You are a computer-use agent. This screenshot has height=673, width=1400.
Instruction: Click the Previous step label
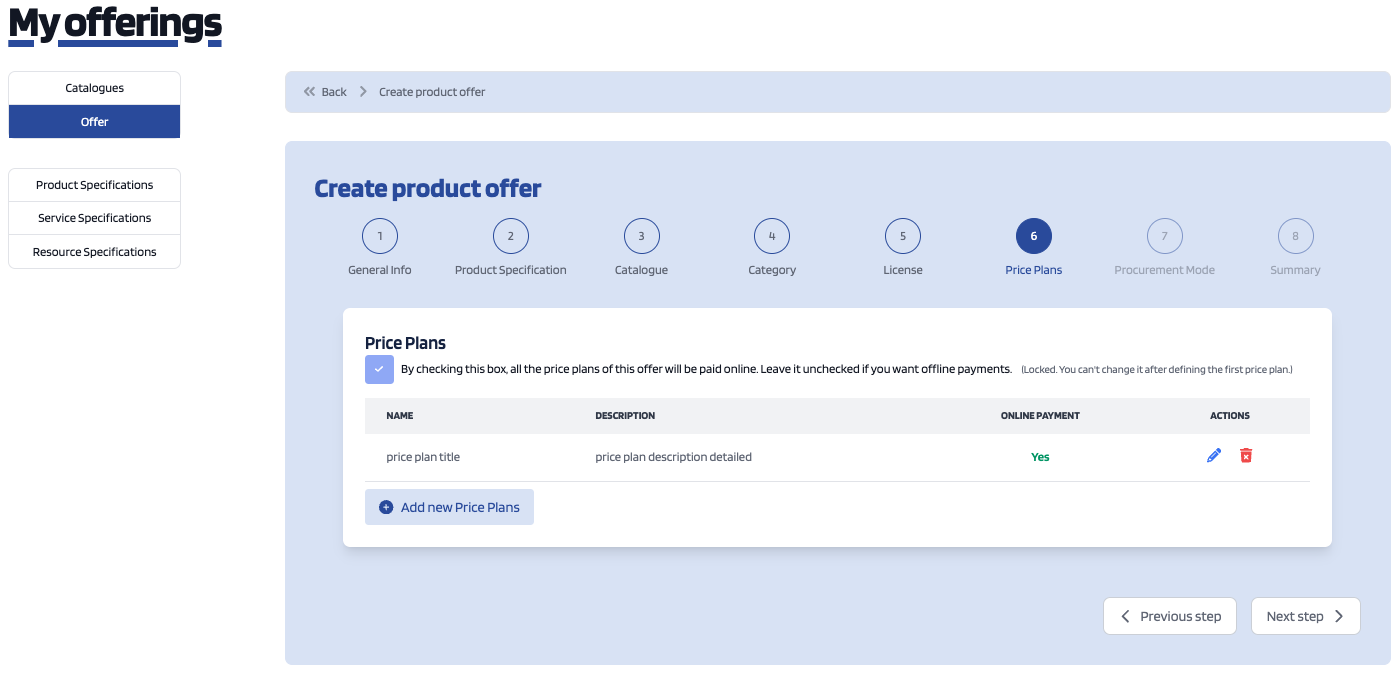(1181, 616)
